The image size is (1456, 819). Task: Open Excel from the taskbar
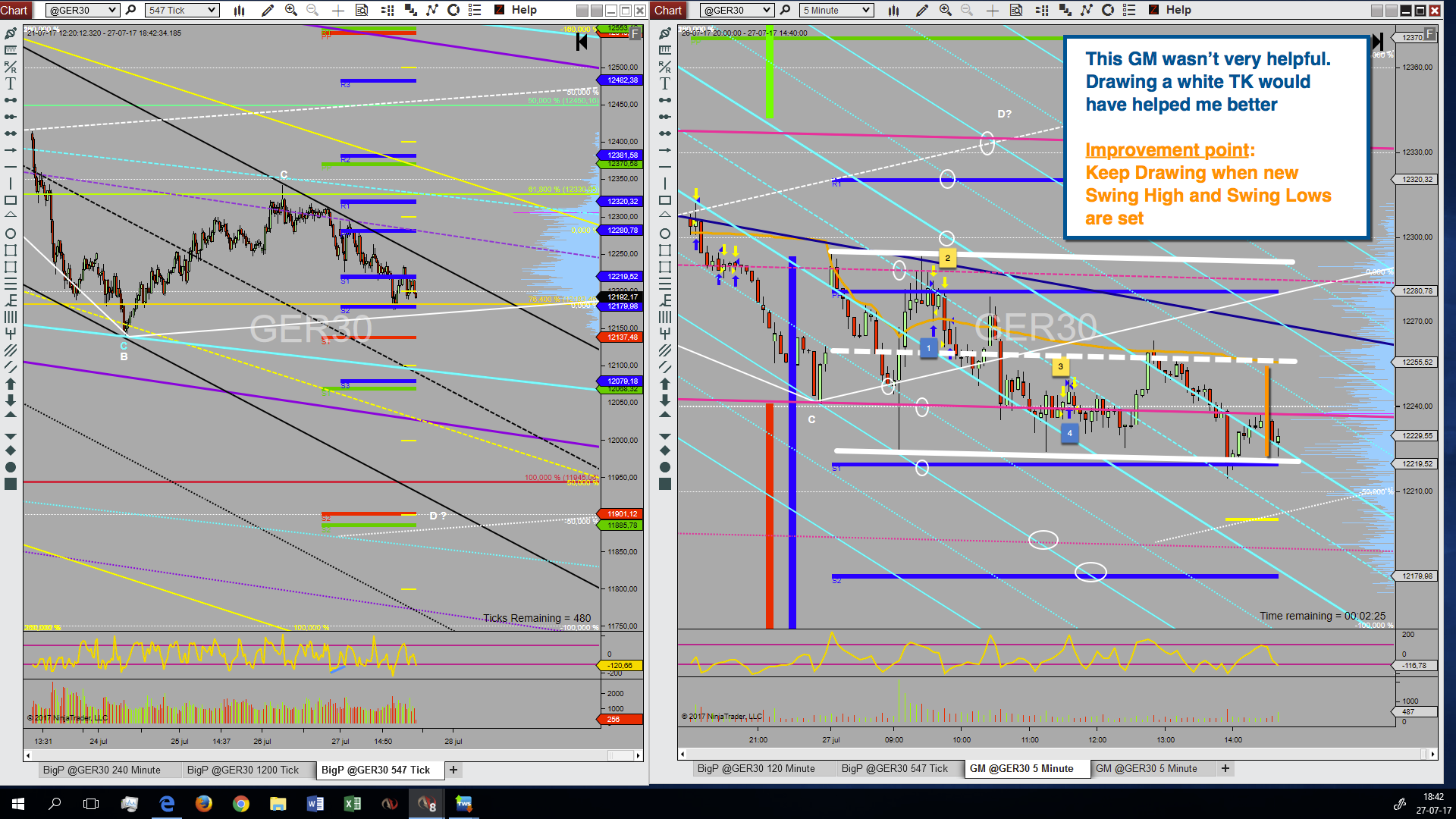(x=352, y=804)
